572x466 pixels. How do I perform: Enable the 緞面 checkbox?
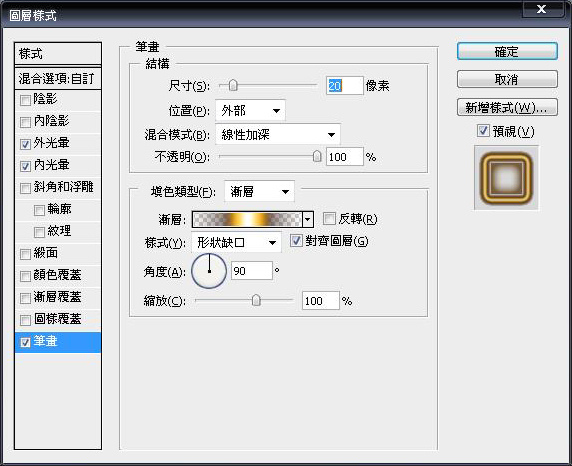[25, 254]
